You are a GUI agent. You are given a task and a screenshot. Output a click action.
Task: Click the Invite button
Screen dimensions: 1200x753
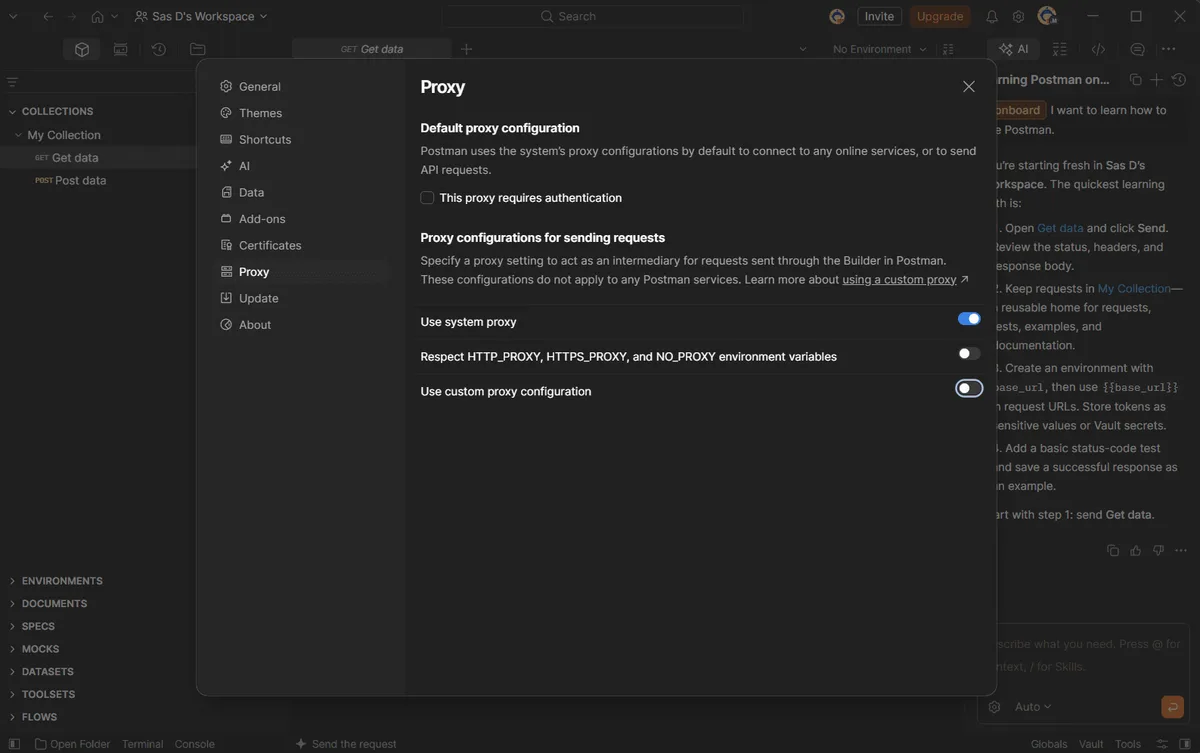pos(879,16)
